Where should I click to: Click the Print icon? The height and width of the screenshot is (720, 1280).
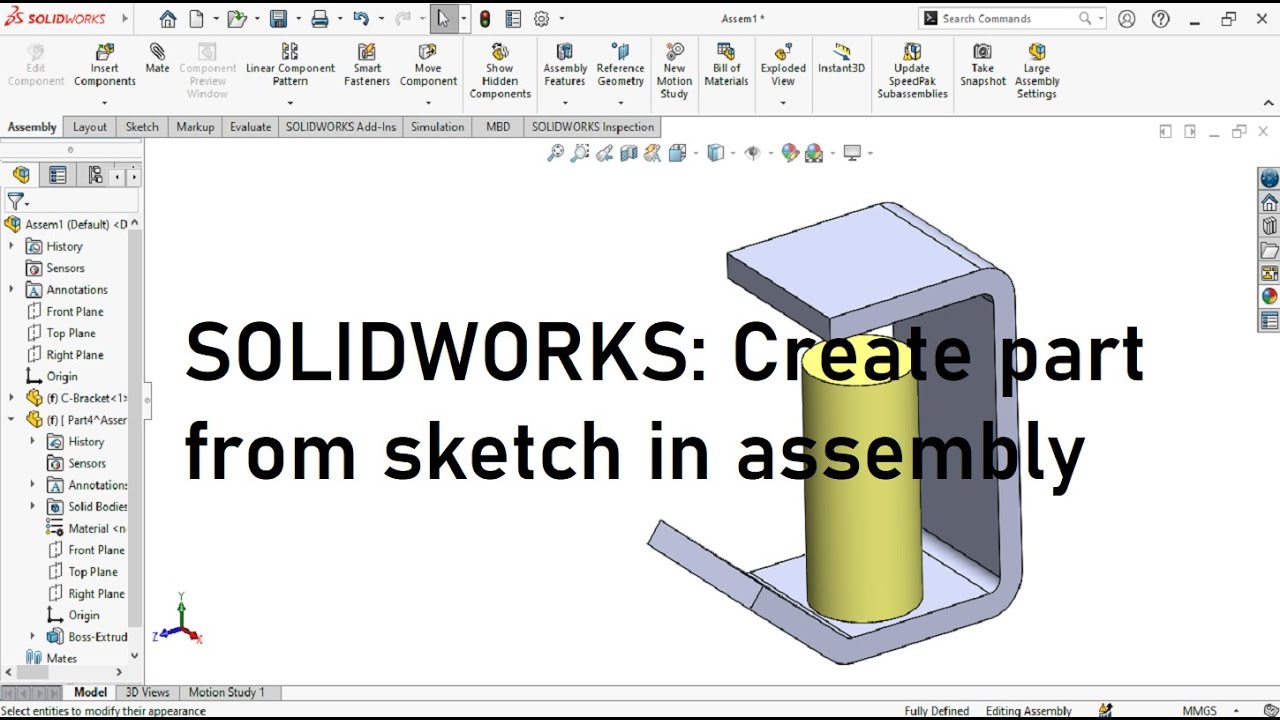tap(319, 19)
